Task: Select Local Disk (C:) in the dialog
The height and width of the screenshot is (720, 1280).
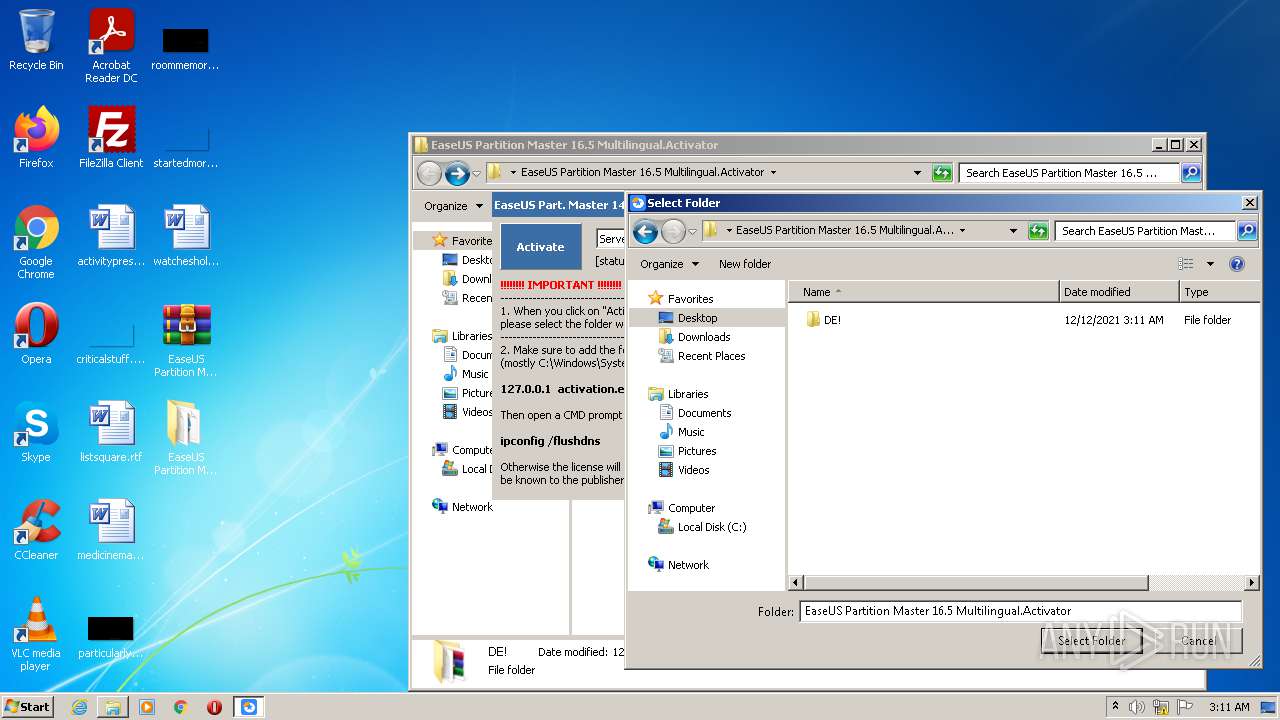Action: [x=711, y=527]
